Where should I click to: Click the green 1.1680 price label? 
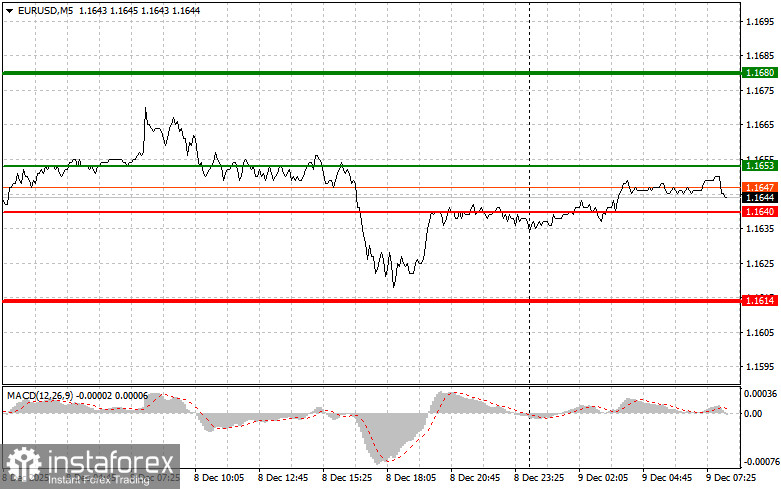coord(760,73)
